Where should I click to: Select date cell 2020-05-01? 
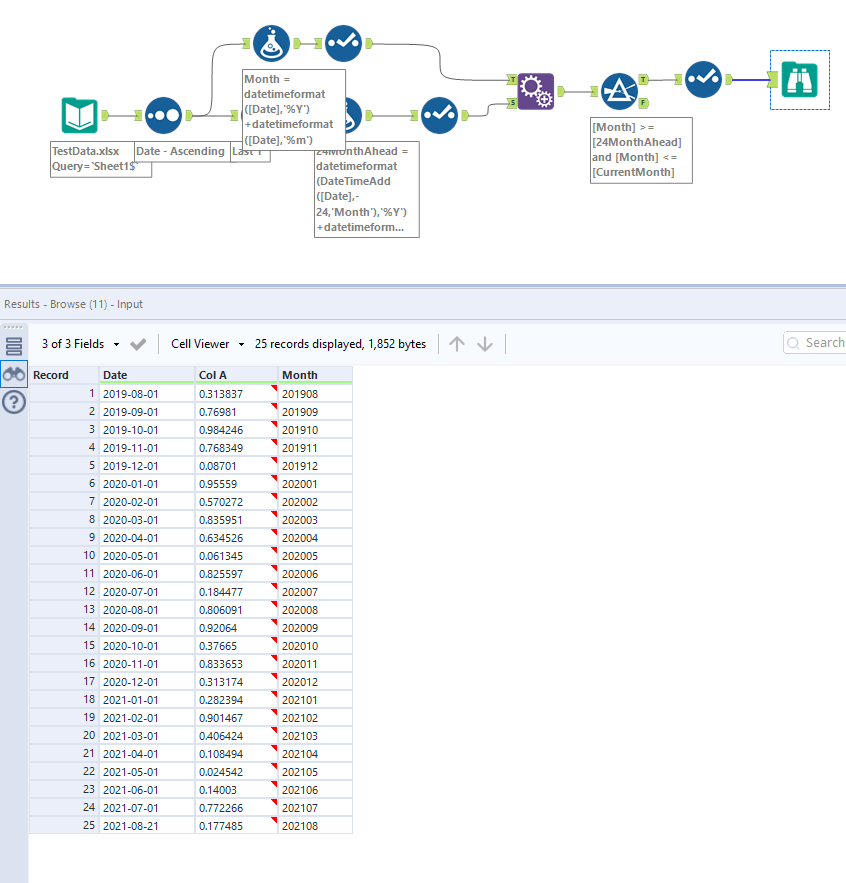(x=147, y=556)
